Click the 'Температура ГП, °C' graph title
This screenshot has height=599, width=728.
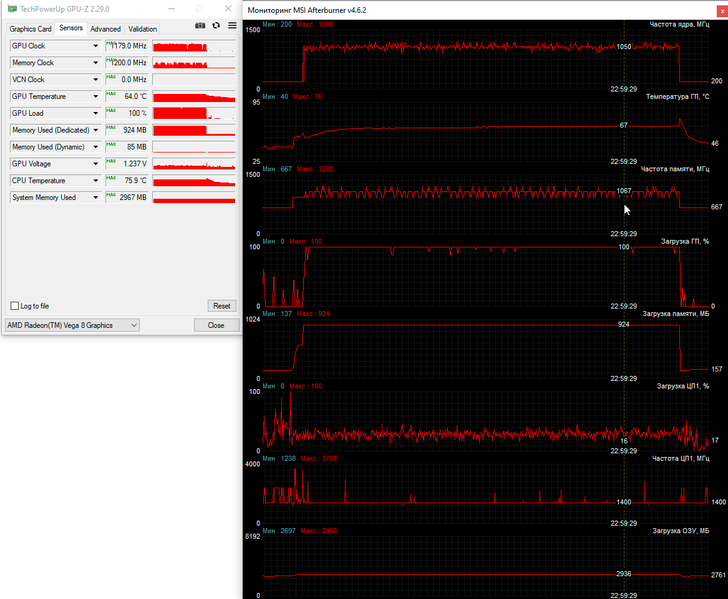[677, 97]
